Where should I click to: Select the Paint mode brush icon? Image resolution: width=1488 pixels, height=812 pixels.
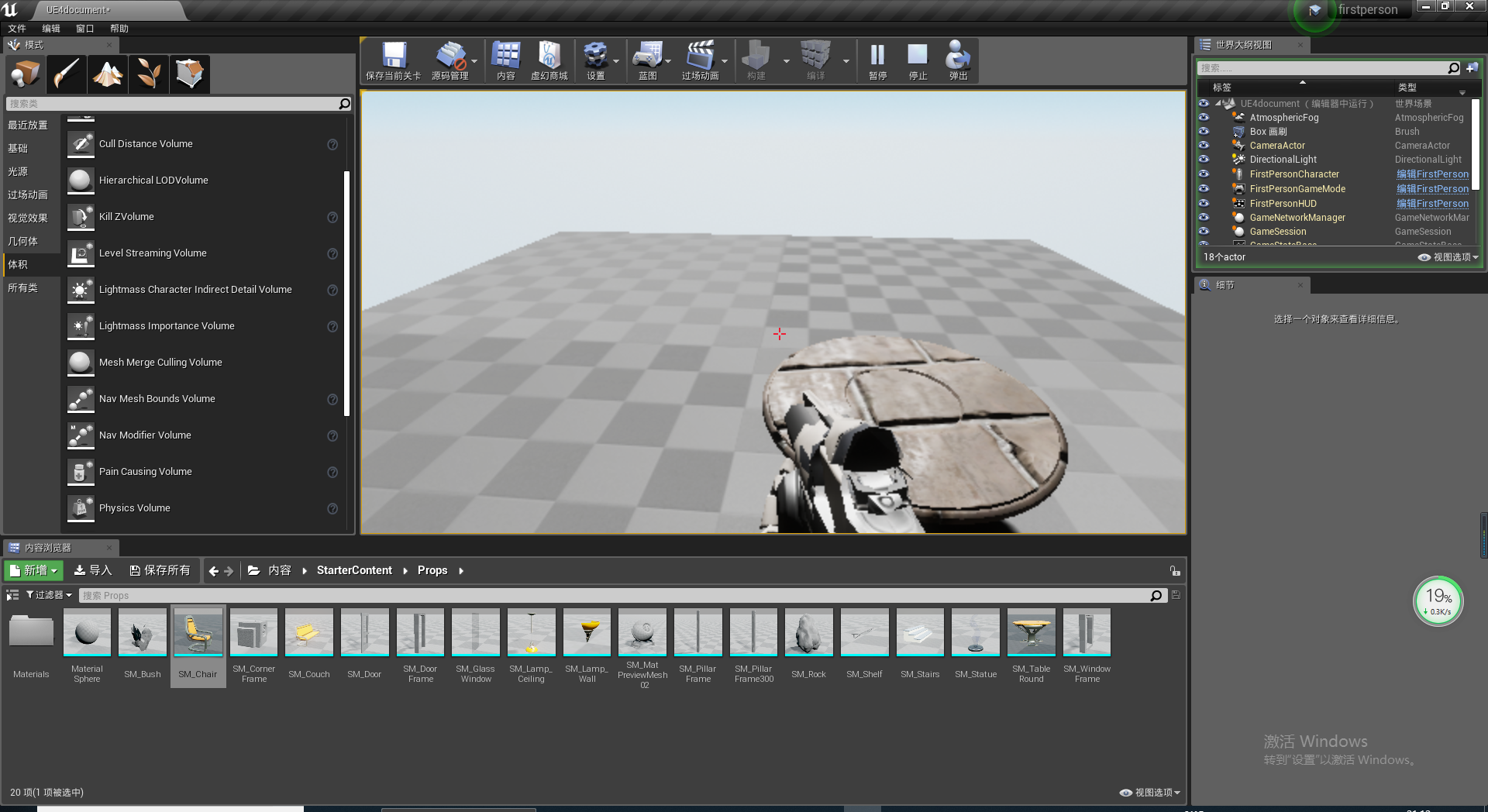(x=67, y=74)
